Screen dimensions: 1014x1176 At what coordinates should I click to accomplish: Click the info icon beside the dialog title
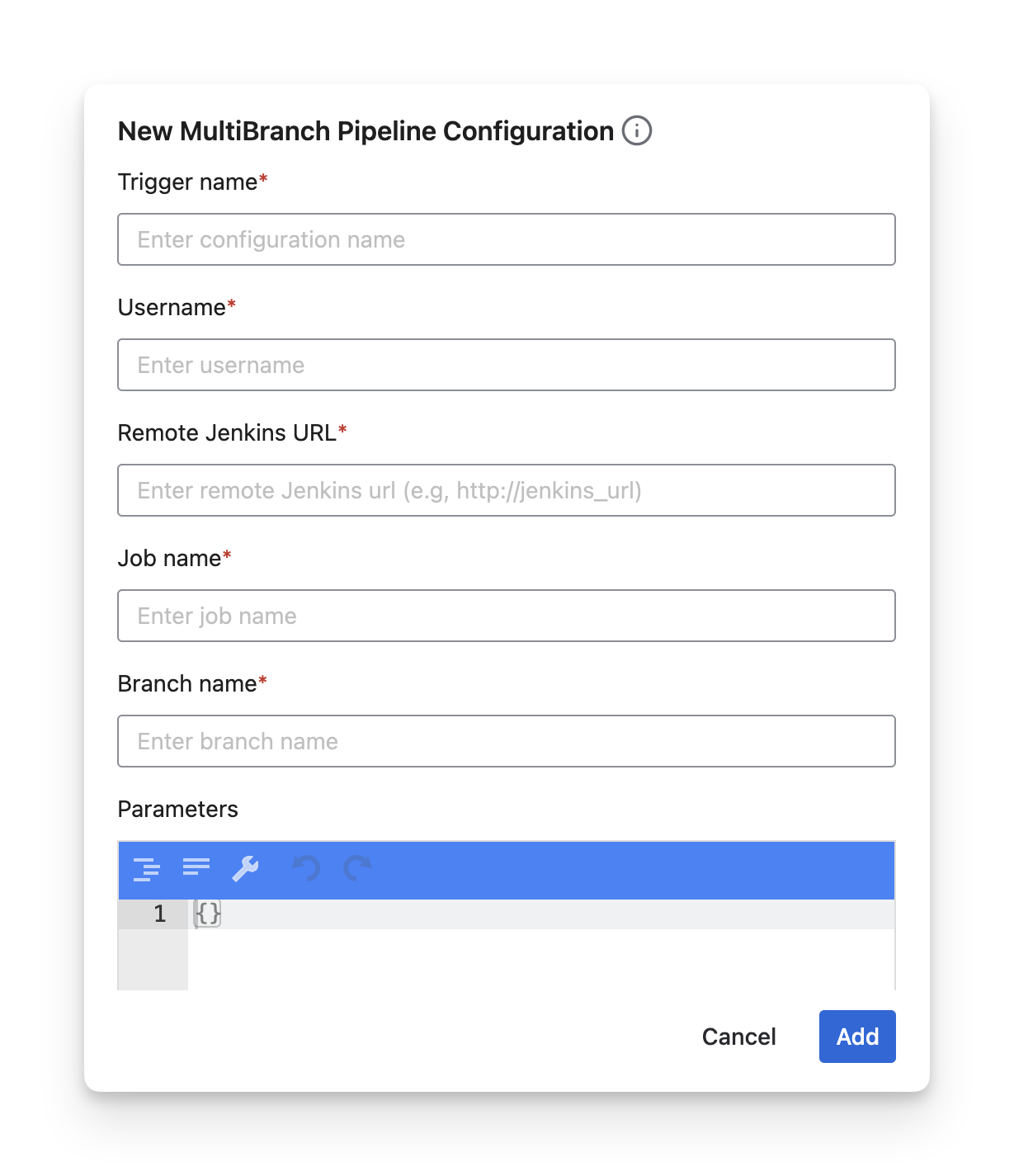(636, 130)
